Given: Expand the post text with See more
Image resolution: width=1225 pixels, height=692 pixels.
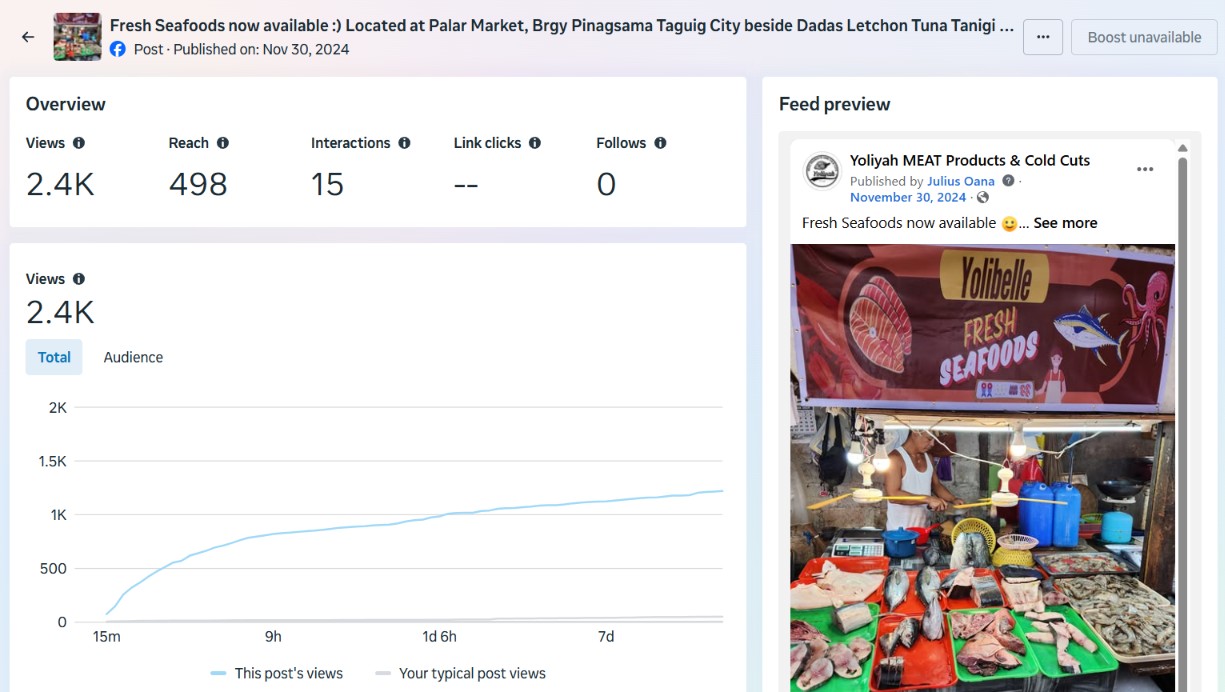Looking at the screenshot, I should [1065, 223].
